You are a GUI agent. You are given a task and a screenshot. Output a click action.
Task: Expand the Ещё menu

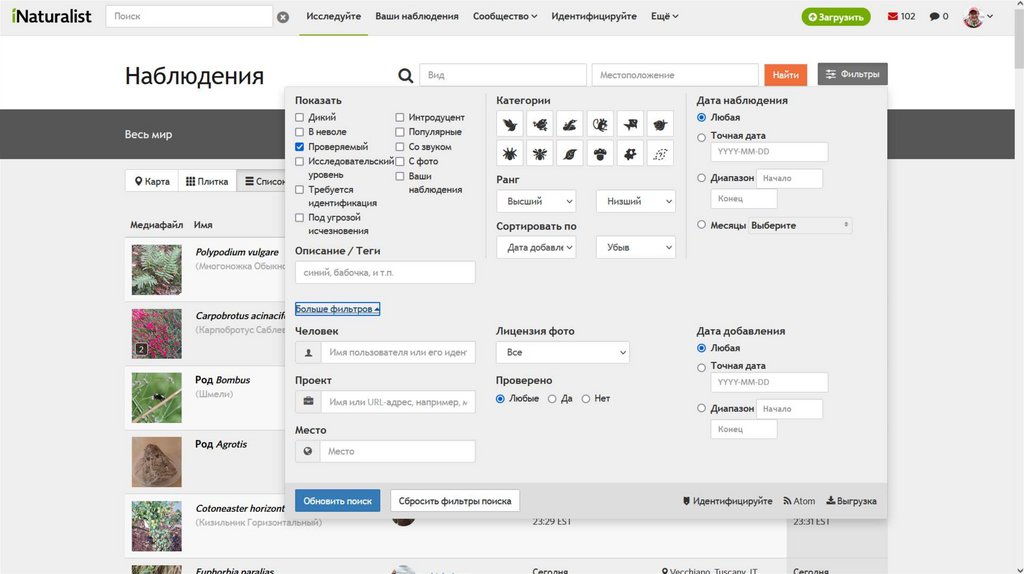pyautogui.click(x=664, y=16)
